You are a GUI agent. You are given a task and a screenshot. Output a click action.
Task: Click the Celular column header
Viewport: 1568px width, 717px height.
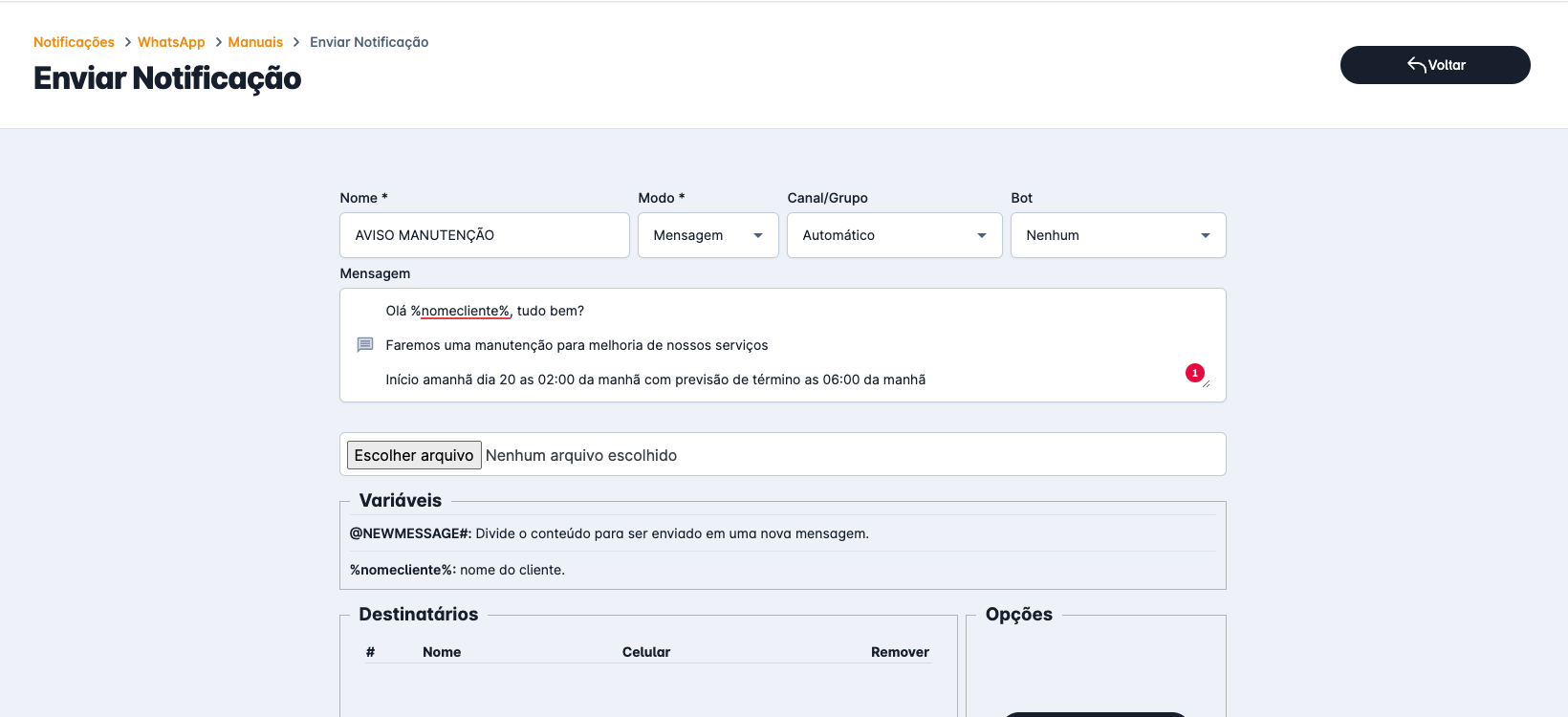click(x=646, y=652)
